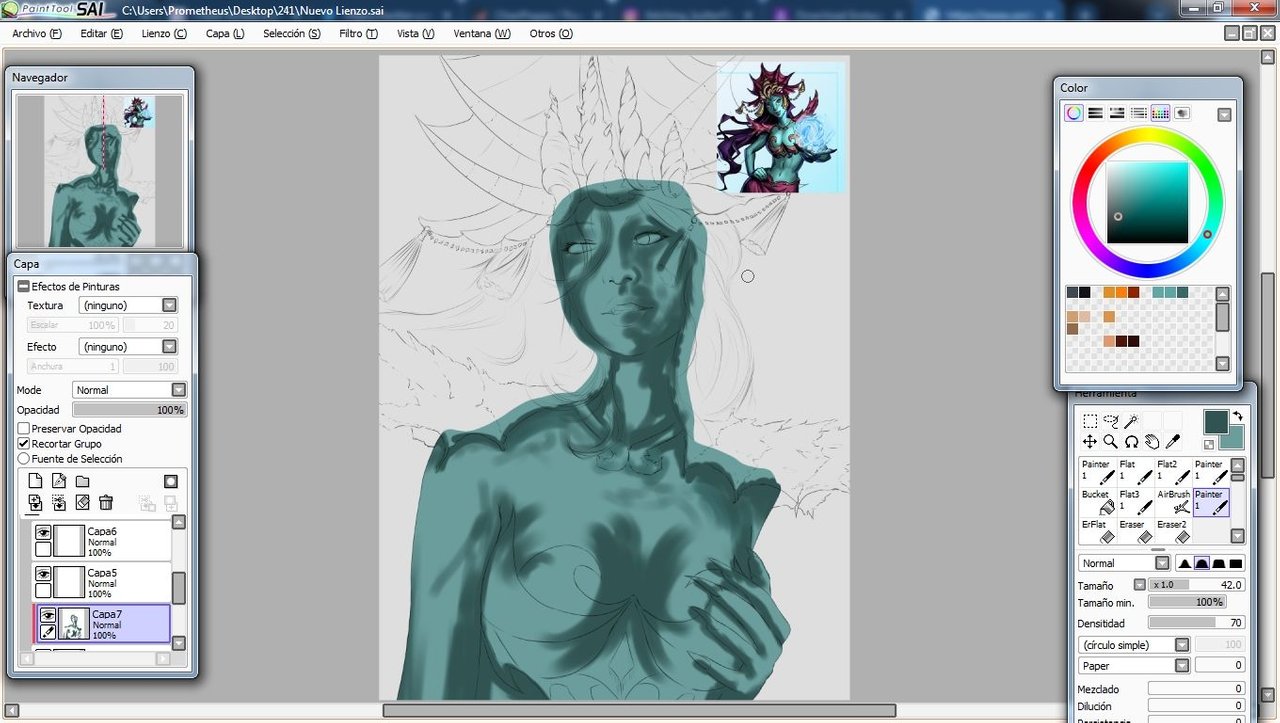Choose the AirBrush tool
This screenshot has height=723, width=1280.
(1173, 501)
